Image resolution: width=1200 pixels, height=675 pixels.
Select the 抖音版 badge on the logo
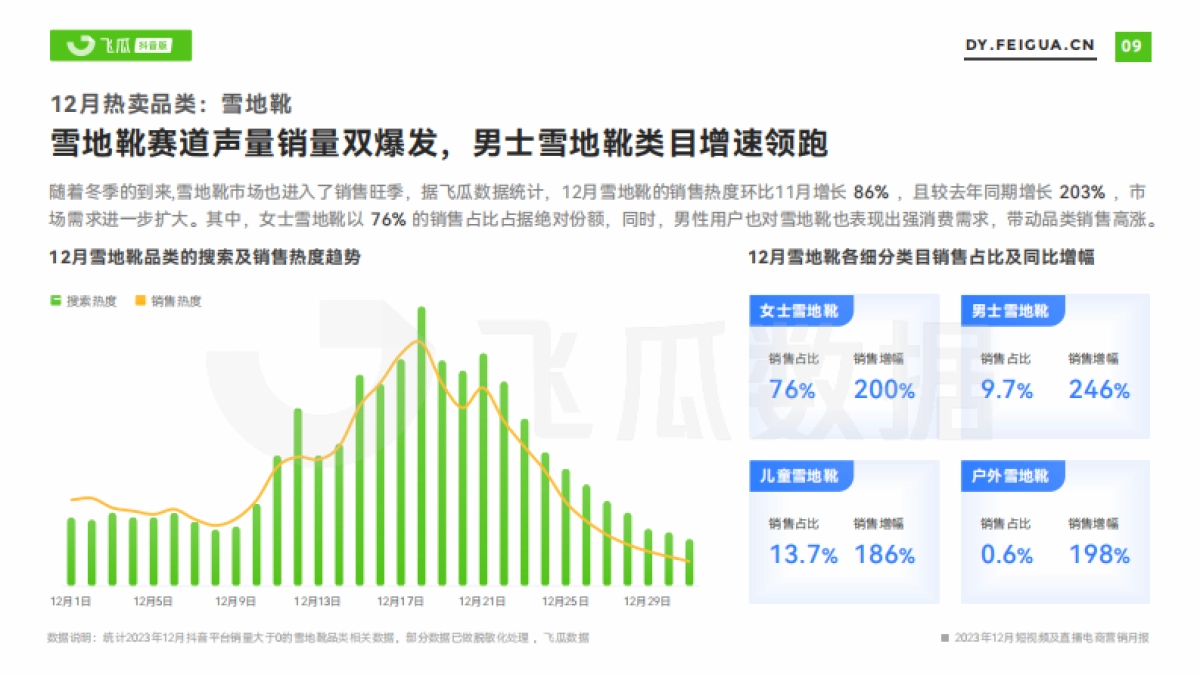click(155, 45)
